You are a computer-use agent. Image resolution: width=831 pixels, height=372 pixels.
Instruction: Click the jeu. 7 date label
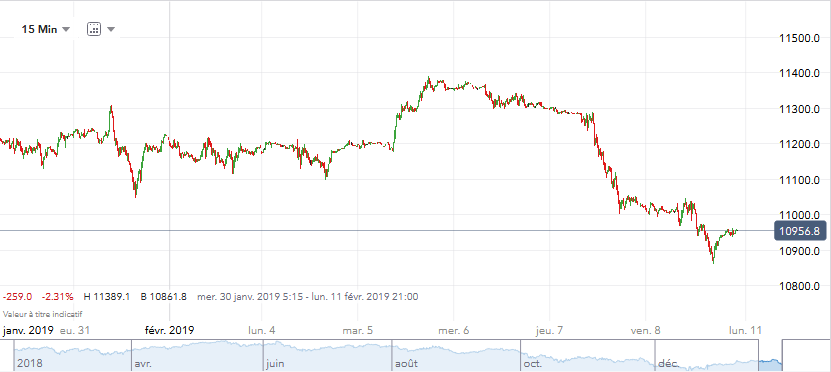[549, 331]
